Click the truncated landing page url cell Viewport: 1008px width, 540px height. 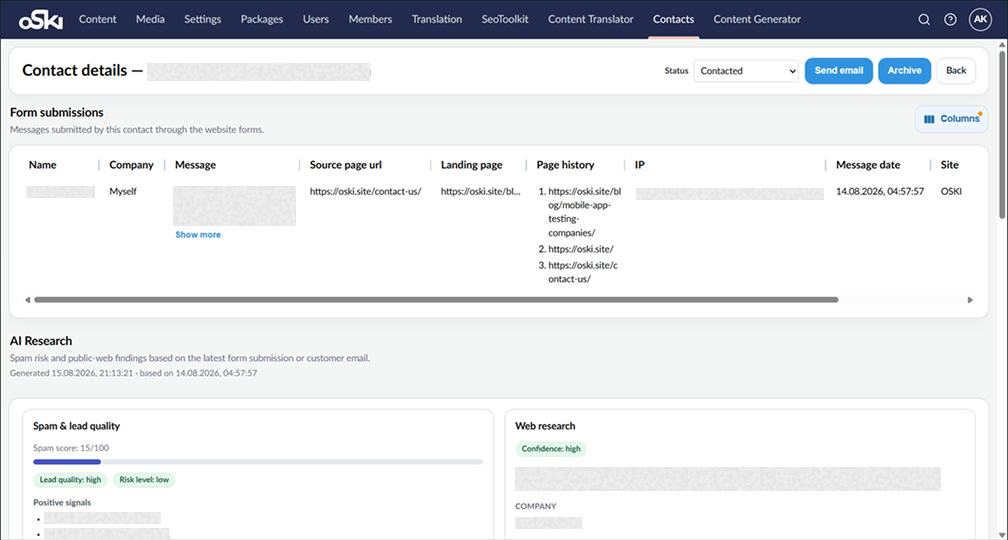481,192
